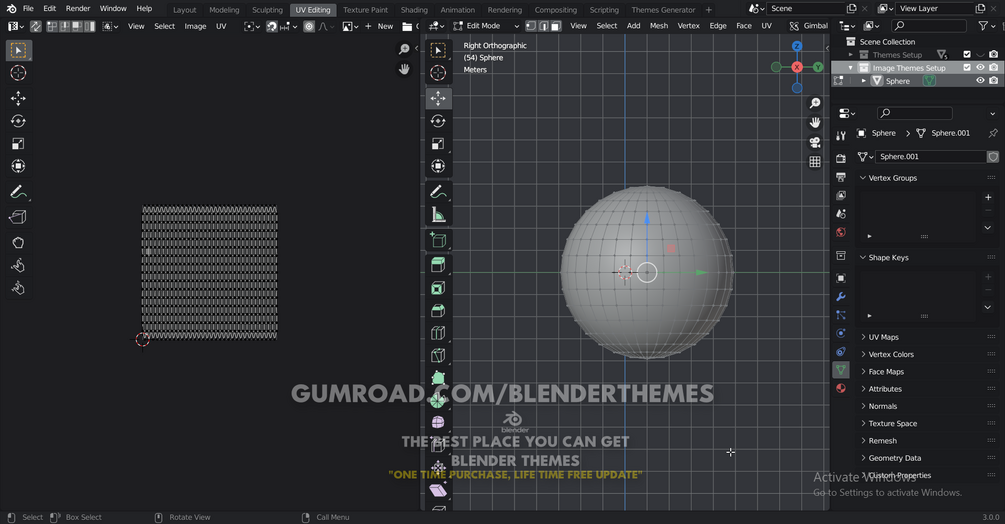Select the Cursor tool in 3D viewport
1005x524 pixels.
pyautogui.click(x=438, y=73)
